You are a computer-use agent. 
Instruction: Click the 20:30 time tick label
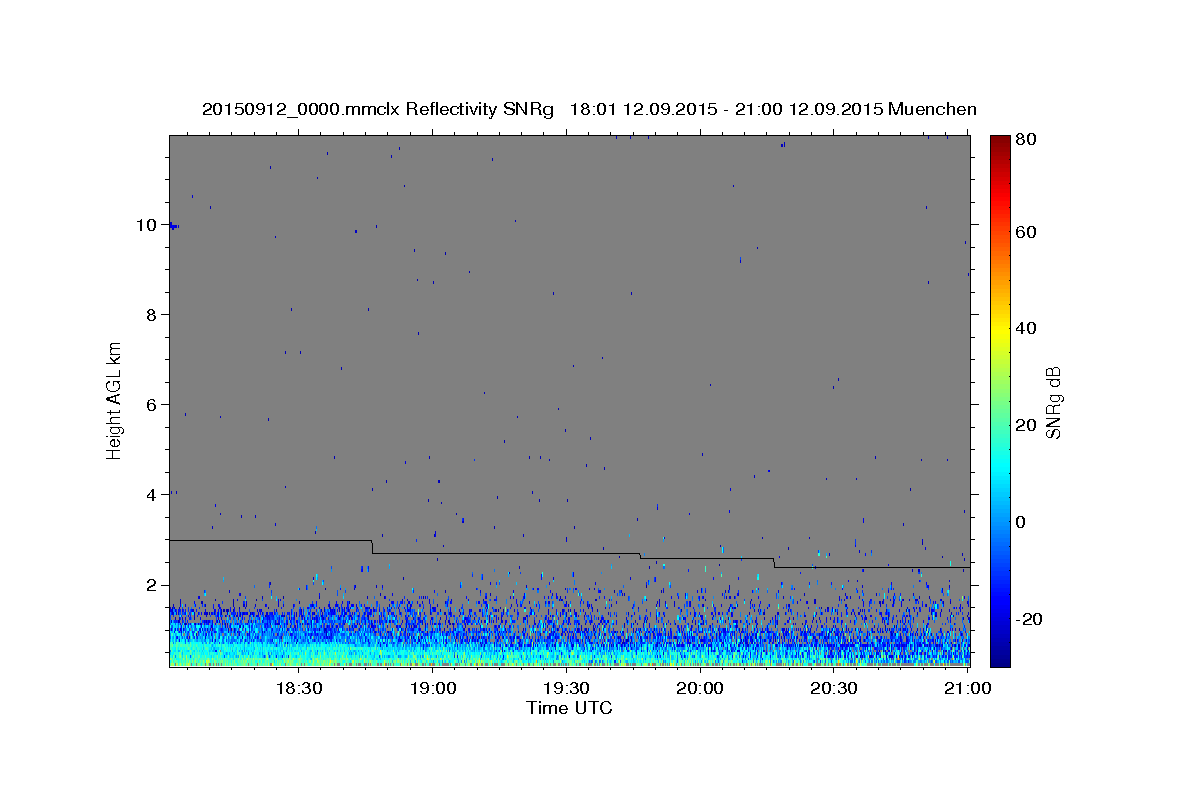[x=833, y=688]
